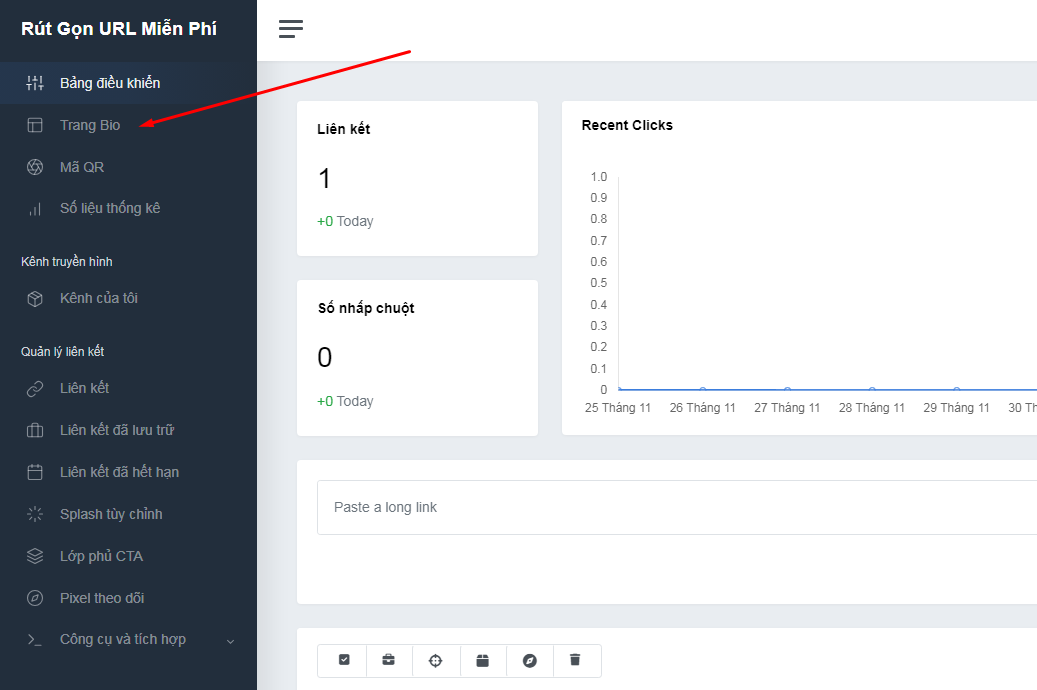
Task: Click the select-all checkbox toolbar button
Action: (344, 660)
